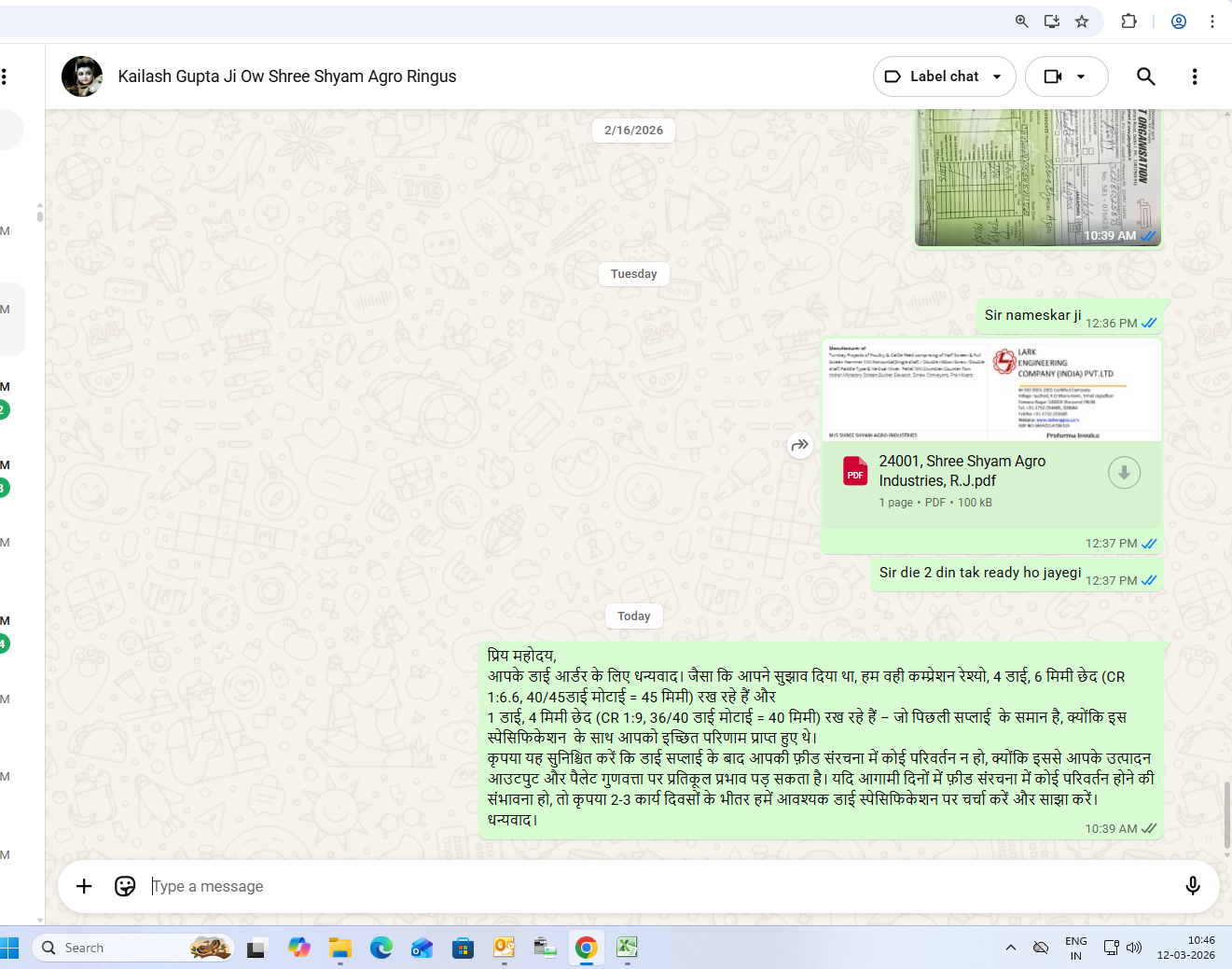Viewport: 1232px width, 969px height.
Task: Click the Type a message field
Action: point(653,886)
